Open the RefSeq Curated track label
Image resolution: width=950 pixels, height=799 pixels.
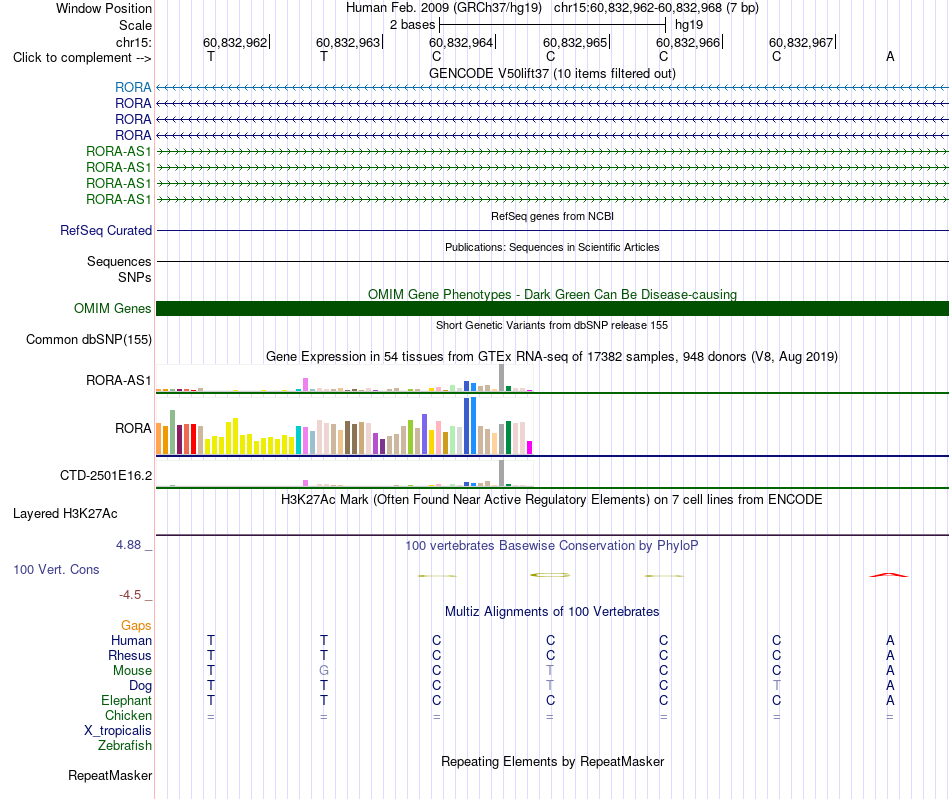106,230
